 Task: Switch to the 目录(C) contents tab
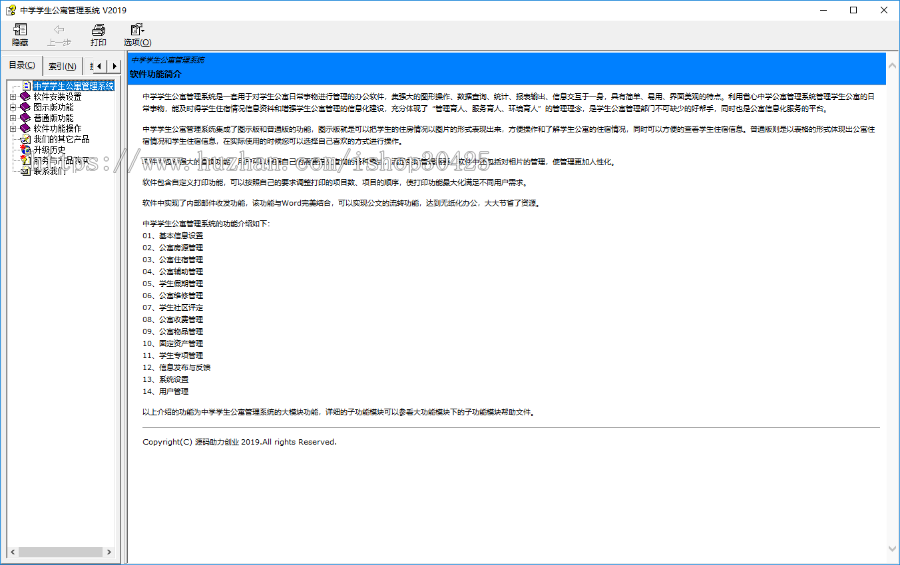point(22,65)
